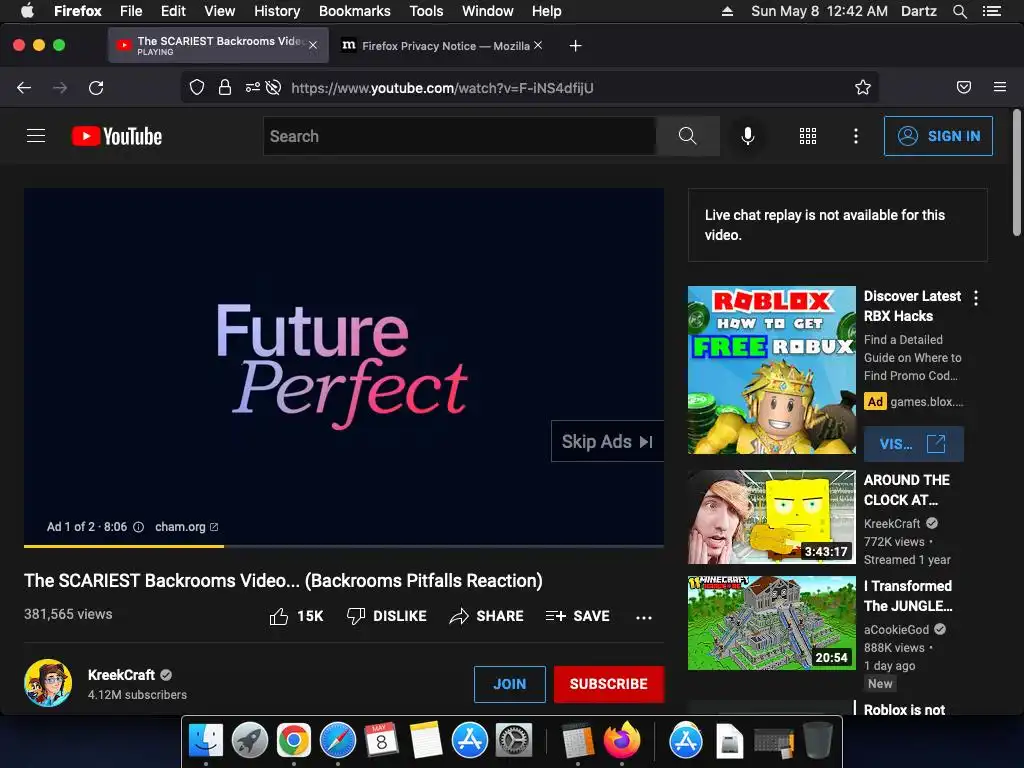Skip the ads
This screenshot has width=1024, height=768.
(x=607, y=441)
